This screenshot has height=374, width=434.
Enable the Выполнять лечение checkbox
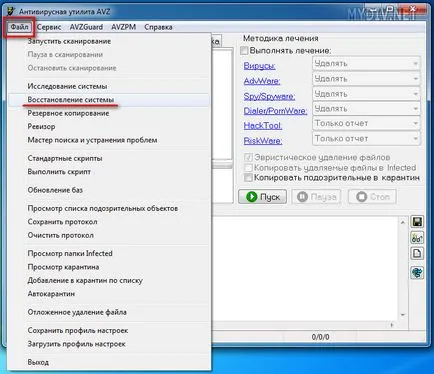(x=244, y=51)
